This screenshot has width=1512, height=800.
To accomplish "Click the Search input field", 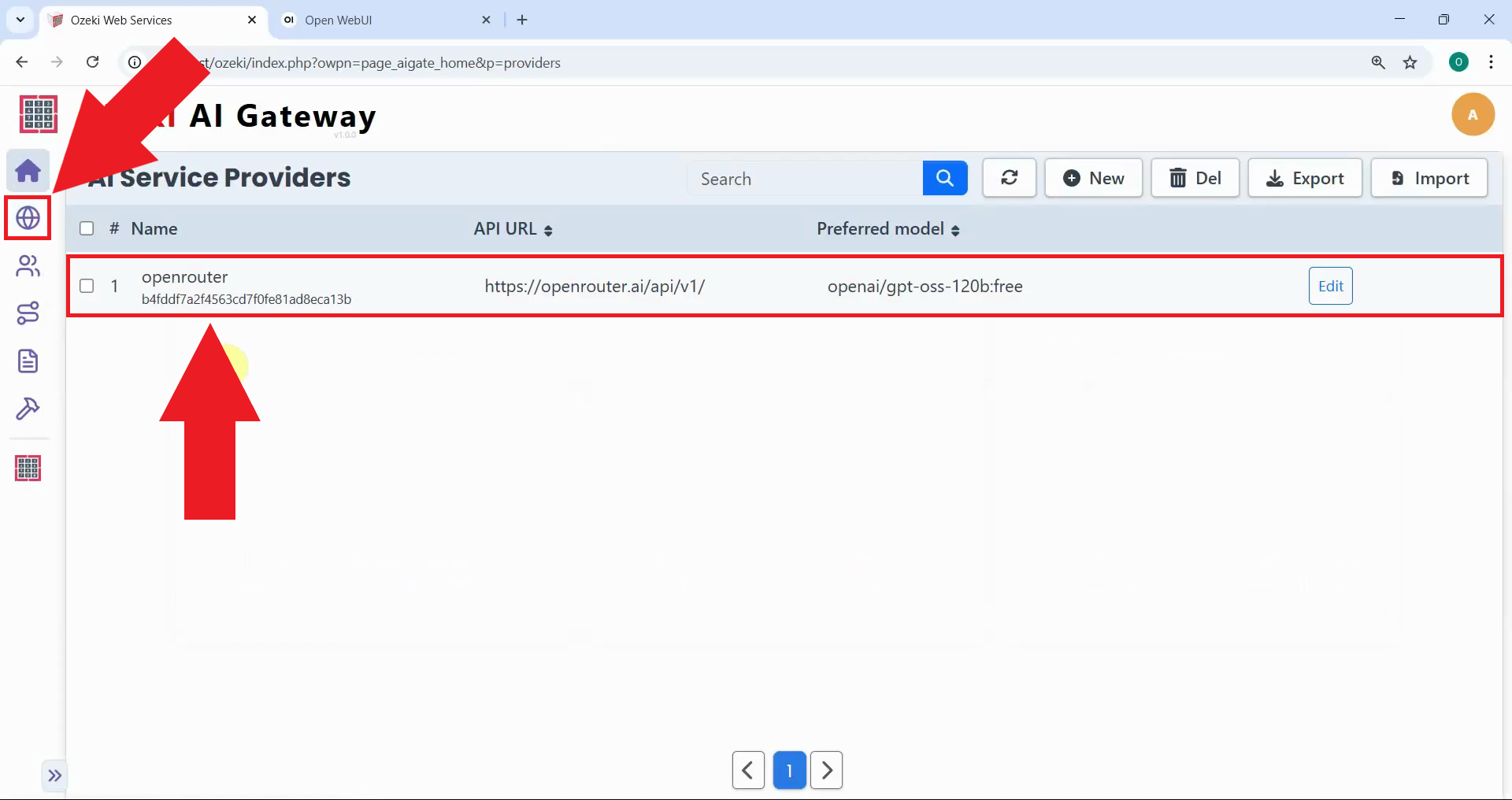I will point(803,179).
